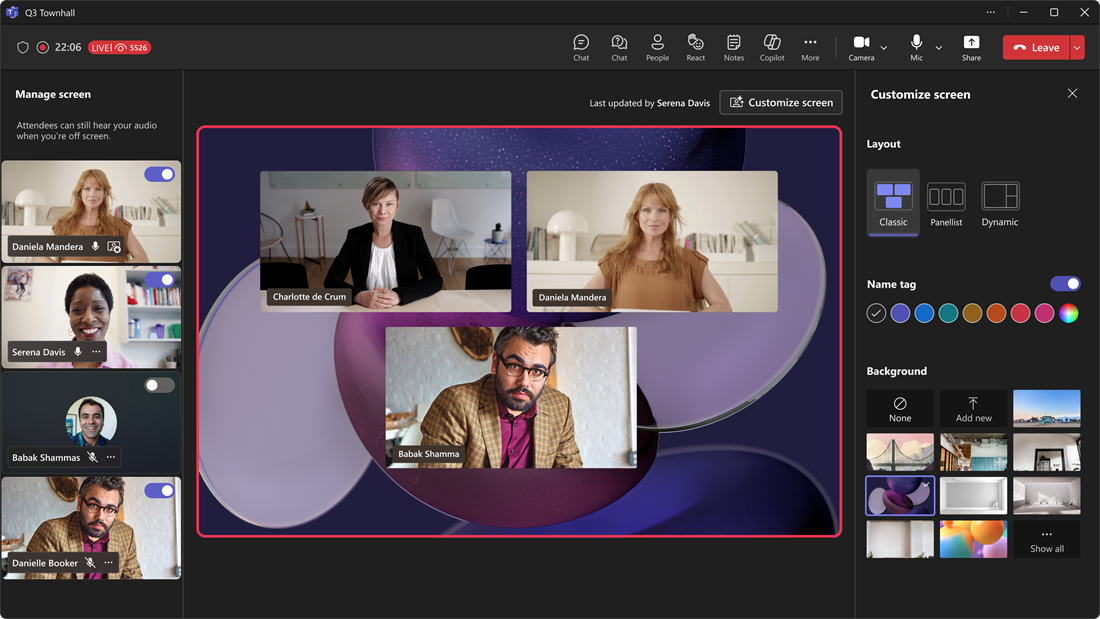Screen dimensions: 1100x619
Task: Select the default checkmark name tag color
Action: [x=876, y=313]
